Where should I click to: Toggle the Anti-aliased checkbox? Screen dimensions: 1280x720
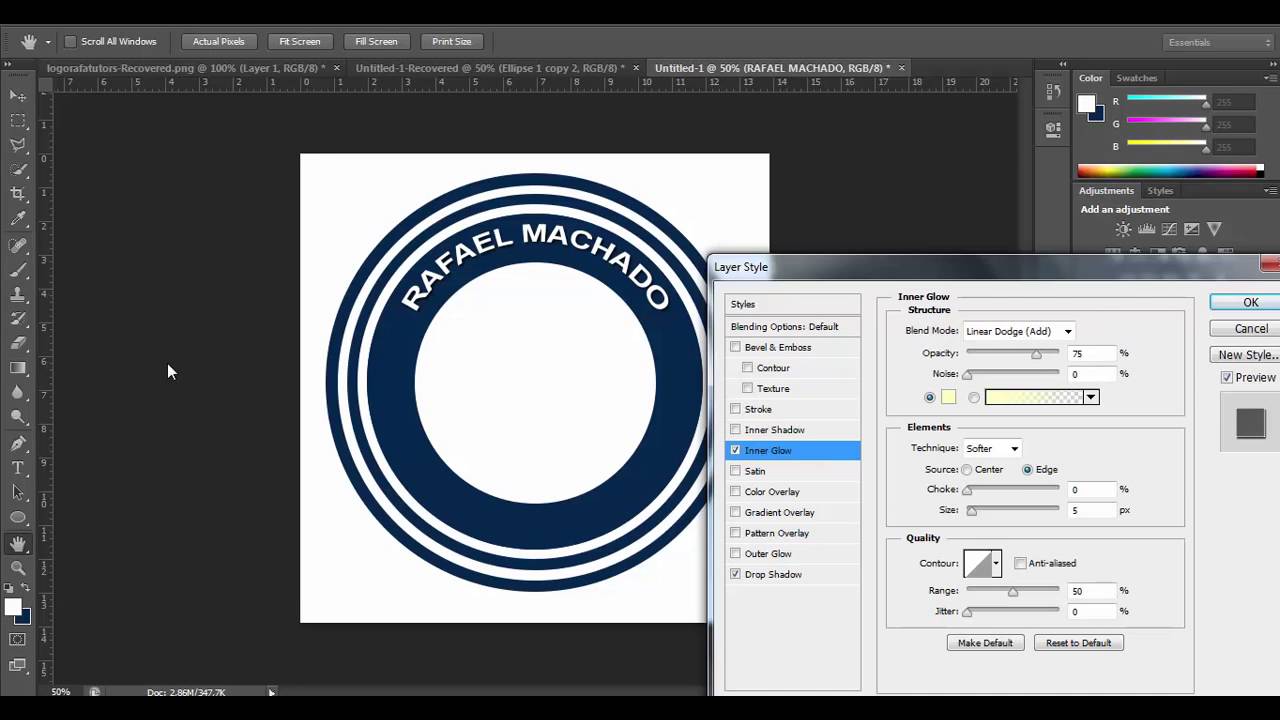pyautogui.click(x=1020, y=563)
